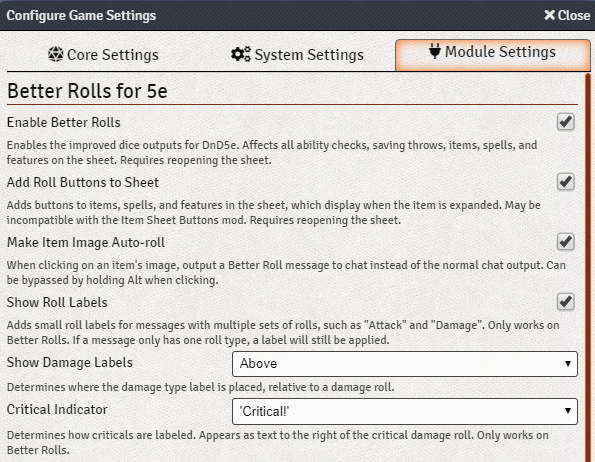The height and width of the screenshot is (462, 595).
Task: Open the Show Damage Labels 'Above' dropdown
Action: 405,364
